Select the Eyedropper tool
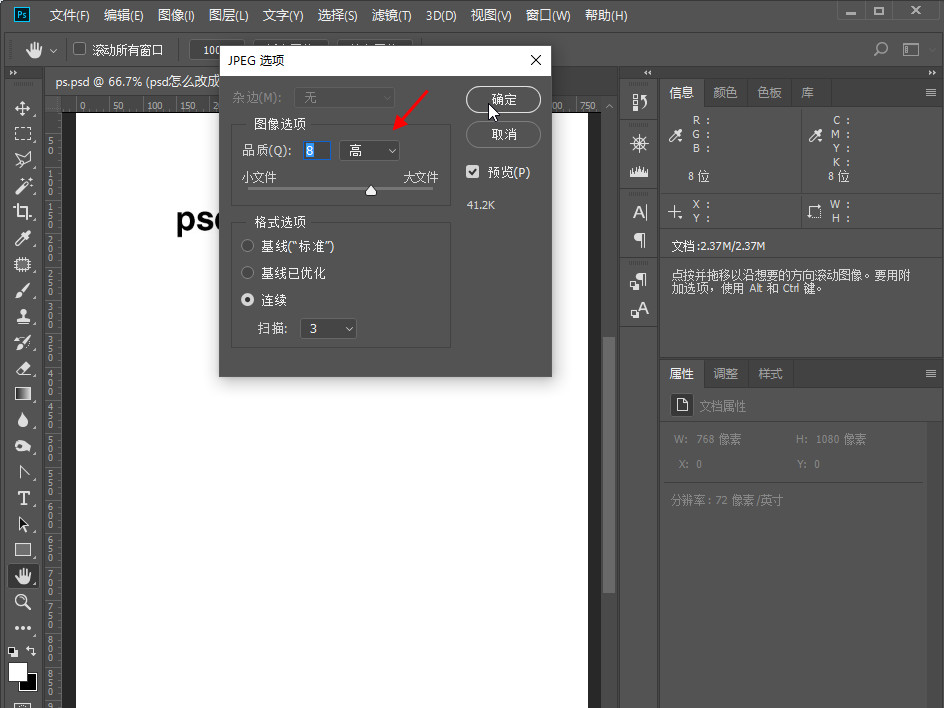The width and height of the screenshot is (944, 708). pyautogui.click(x=23, y=238)
